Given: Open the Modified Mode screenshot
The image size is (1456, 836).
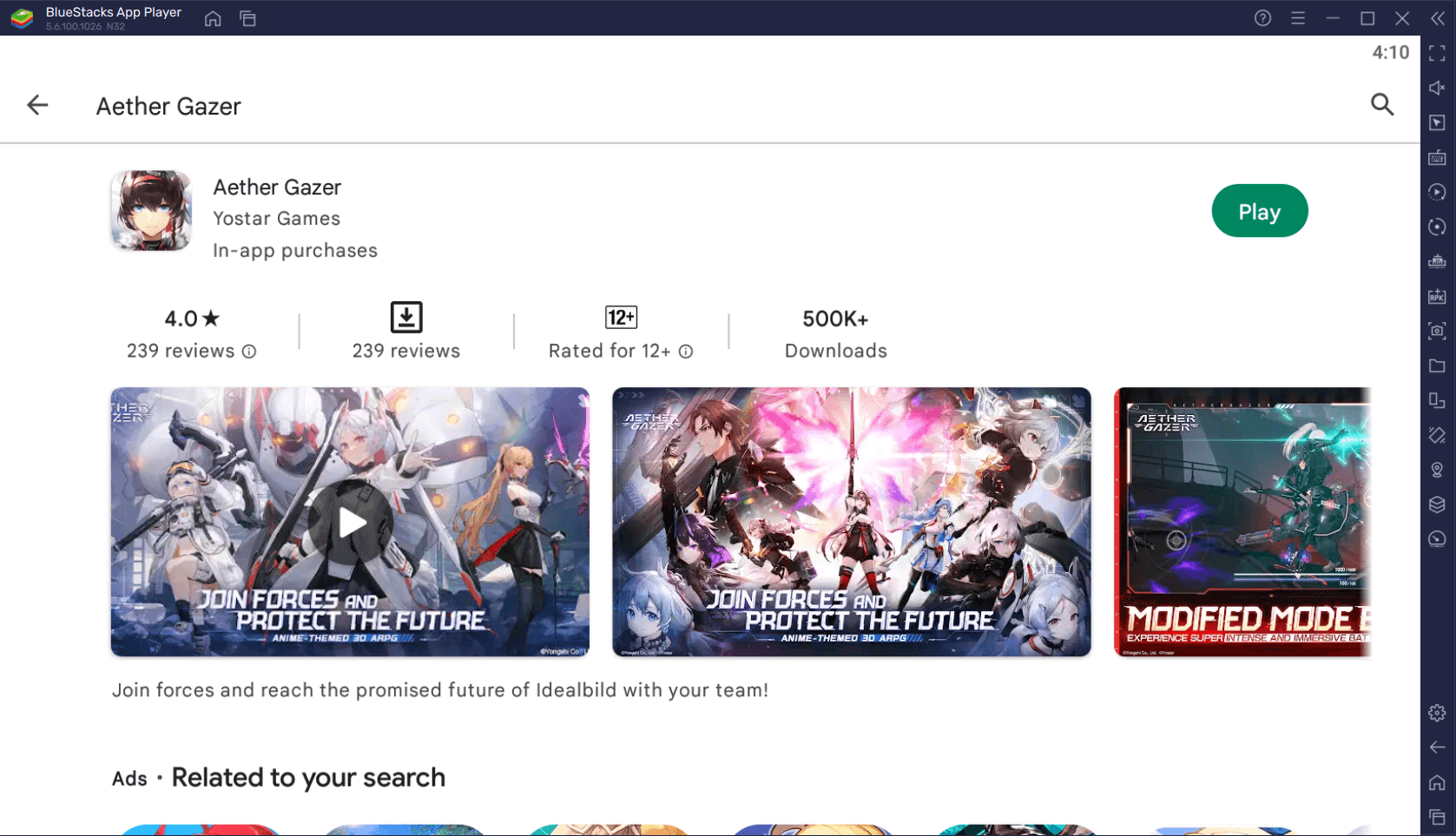Looking at the screenshot, I should 1242,522.
